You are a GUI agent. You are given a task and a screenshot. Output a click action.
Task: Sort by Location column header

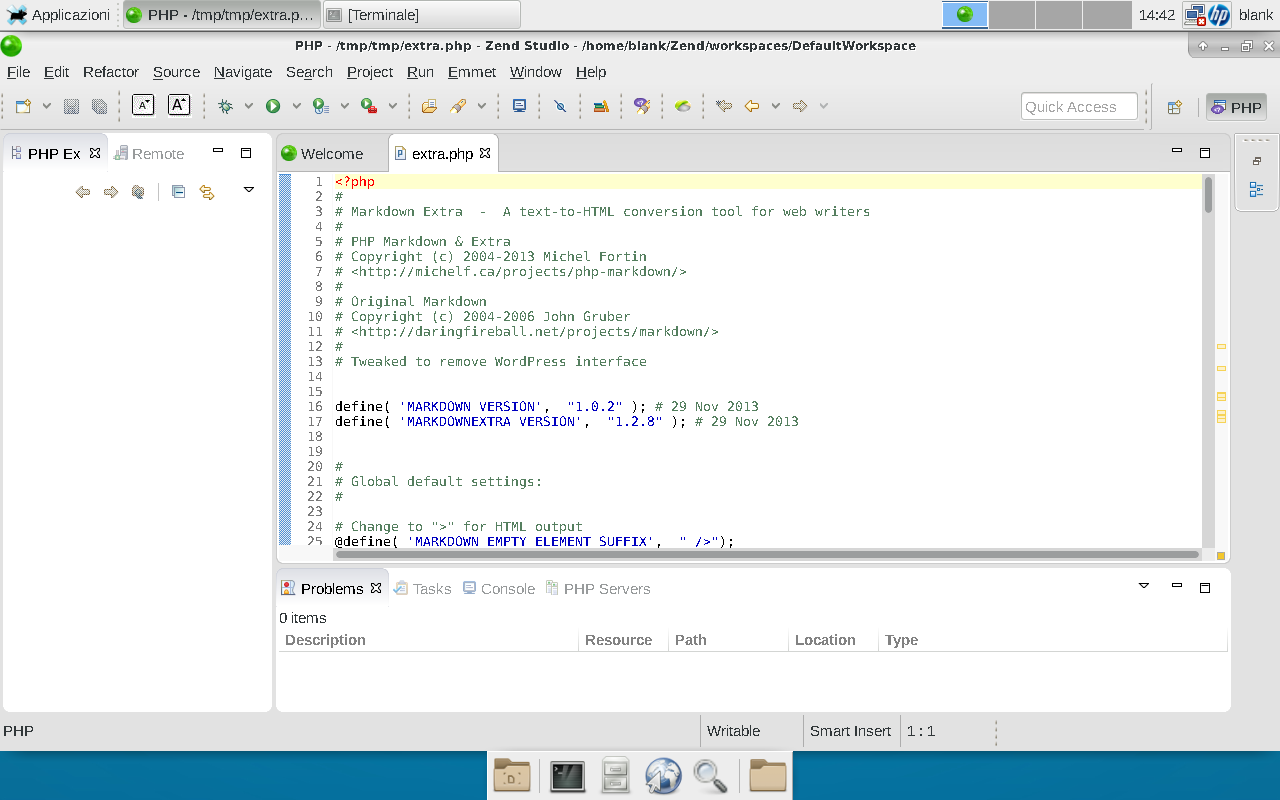tap(833, 640)
